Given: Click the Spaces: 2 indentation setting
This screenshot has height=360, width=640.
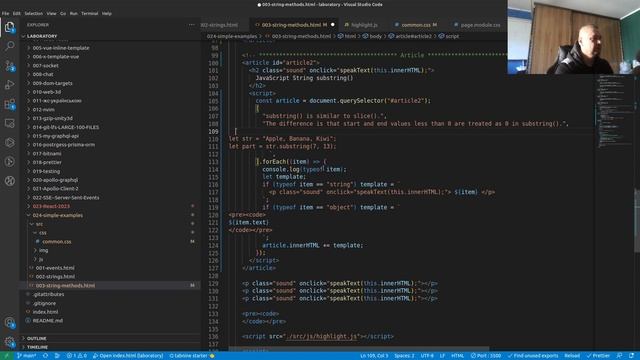Looking at the screenshot, I should 404,356.
